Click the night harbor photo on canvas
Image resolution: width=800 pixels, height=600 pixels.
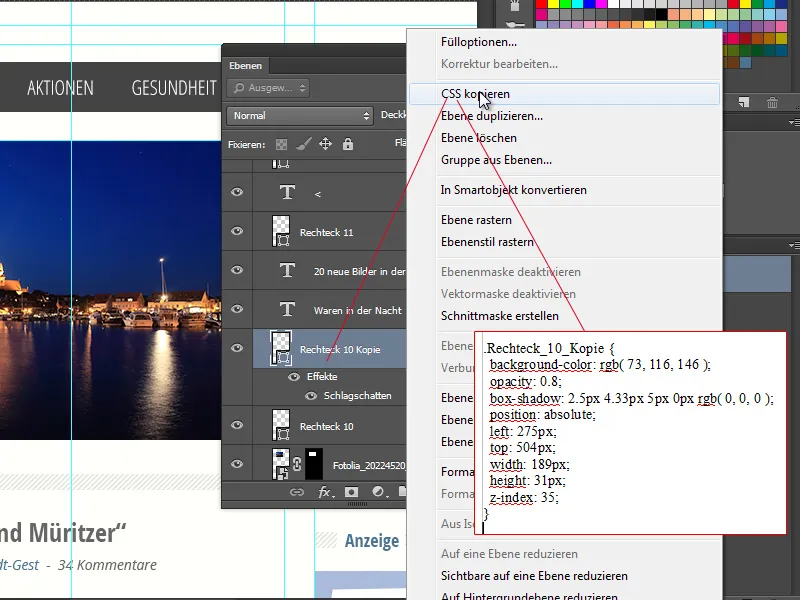(x=110, y=290)
